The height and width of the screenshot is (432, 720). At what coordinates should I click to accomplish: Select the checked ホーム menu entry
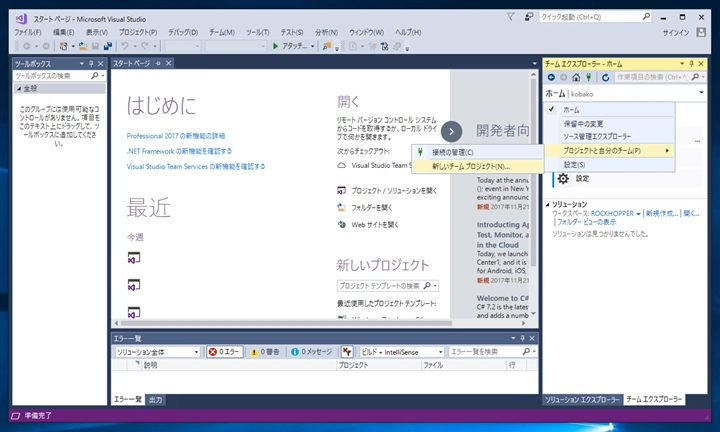pos(611,110)
